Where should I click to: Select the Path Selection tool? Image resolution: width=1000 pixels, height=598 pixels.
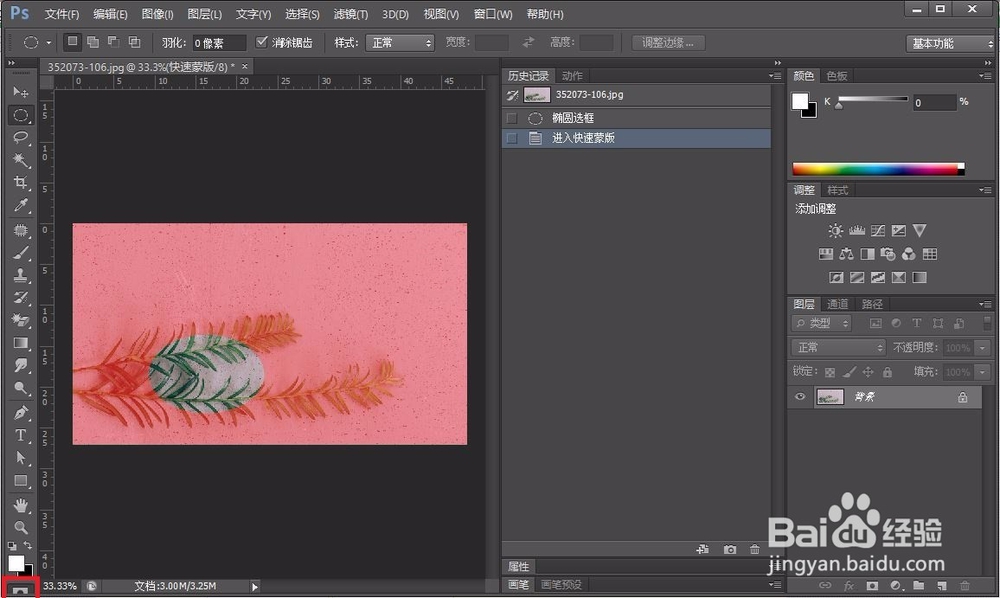[20, 458]
